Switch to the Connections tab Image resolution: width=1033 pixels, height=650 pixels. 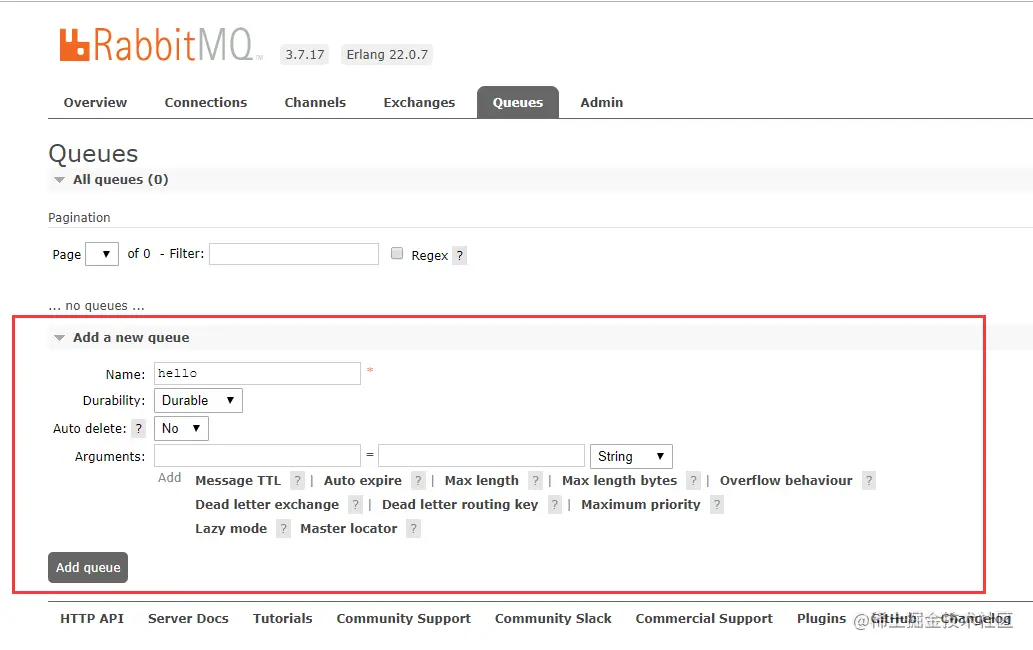(206, 103)
